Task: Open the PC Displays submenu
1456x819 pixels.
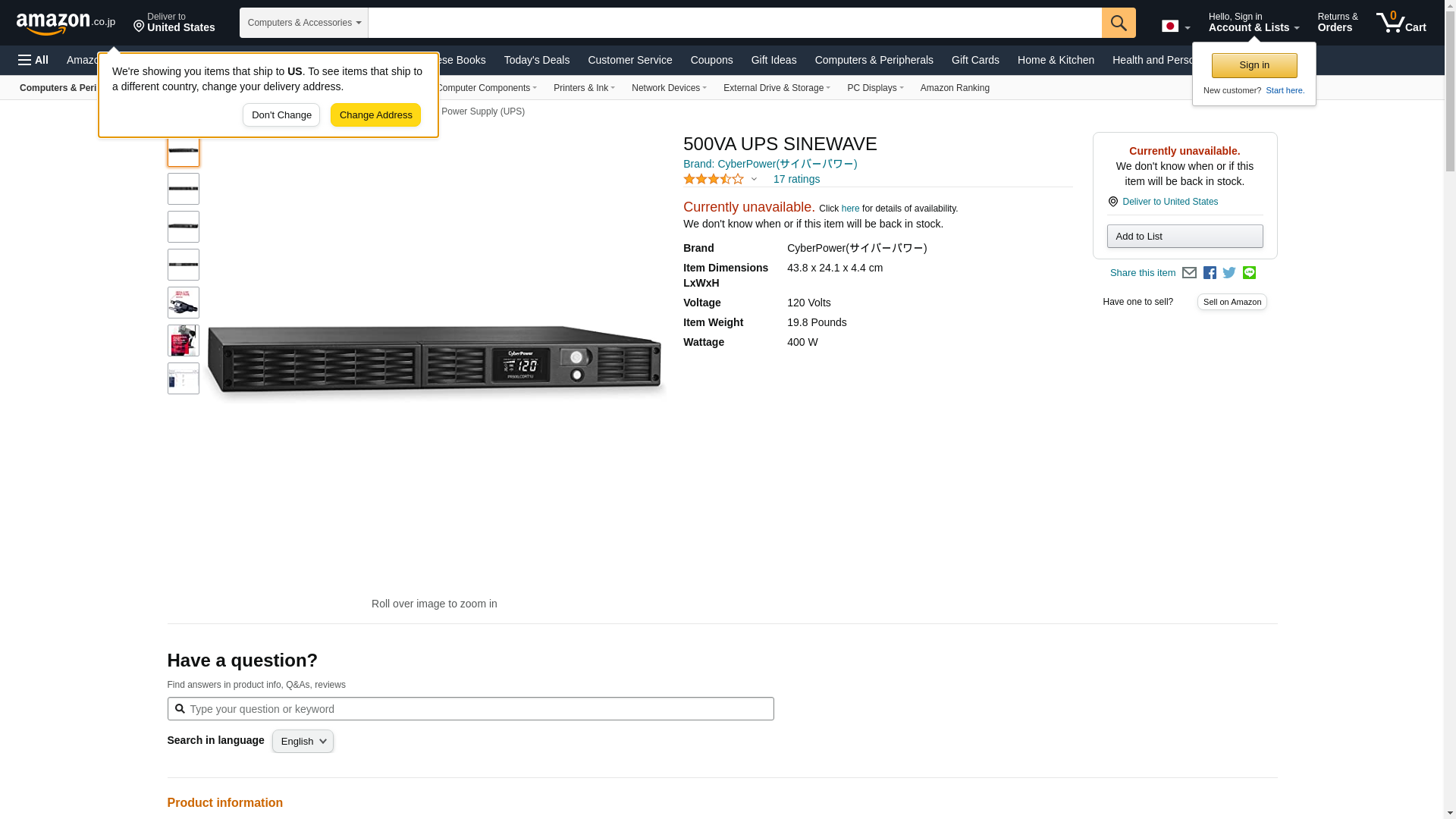Action: 874,88
